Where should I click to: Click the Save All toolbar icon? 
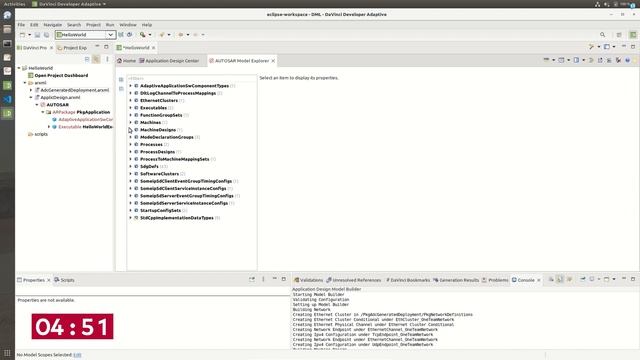(46, 35)
